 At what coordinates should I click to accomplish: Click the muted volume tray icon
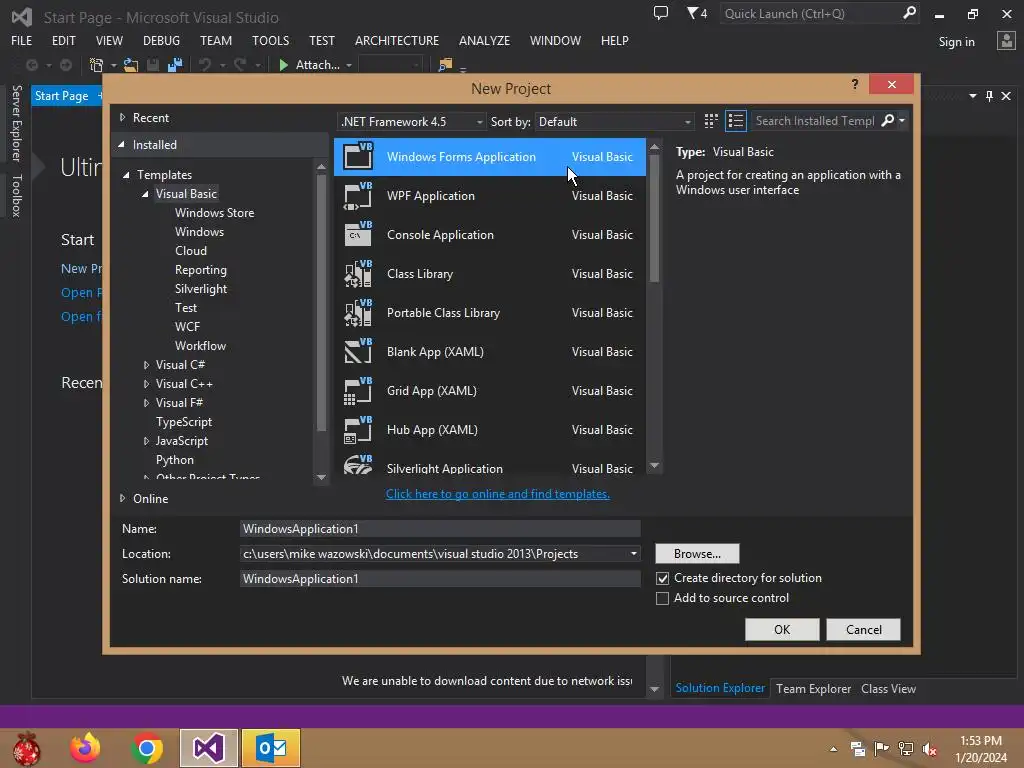[x=930, y=749]
